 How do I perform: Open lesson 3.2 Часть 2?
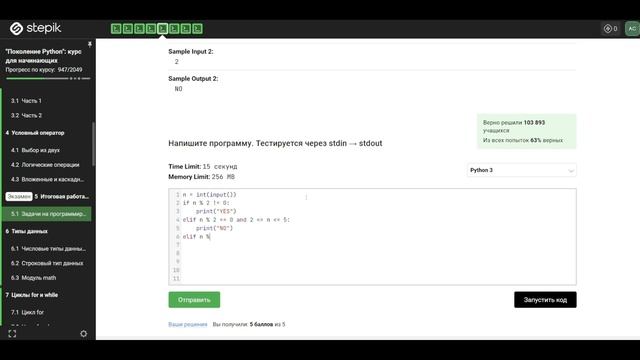[x=27, y=116]
